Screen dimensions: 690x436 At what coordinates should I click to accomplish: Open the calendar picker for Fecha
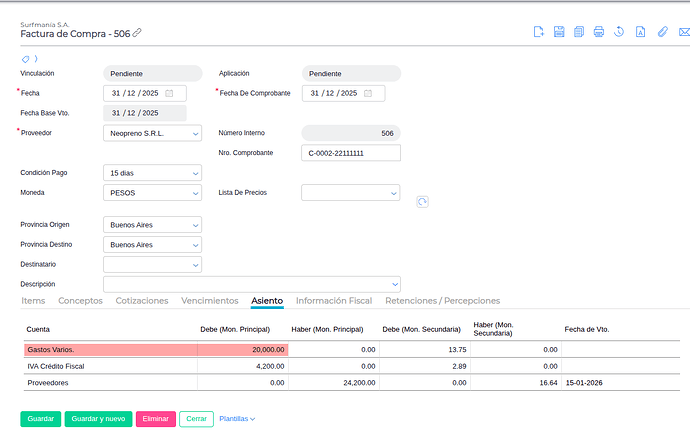[169, 93]
